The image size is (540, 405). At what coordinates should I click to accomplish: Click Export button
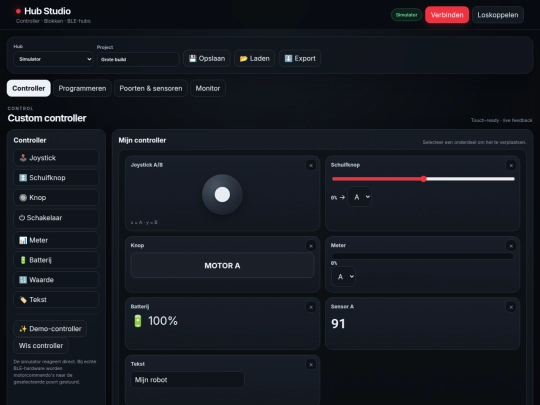[x=300, y=59]
